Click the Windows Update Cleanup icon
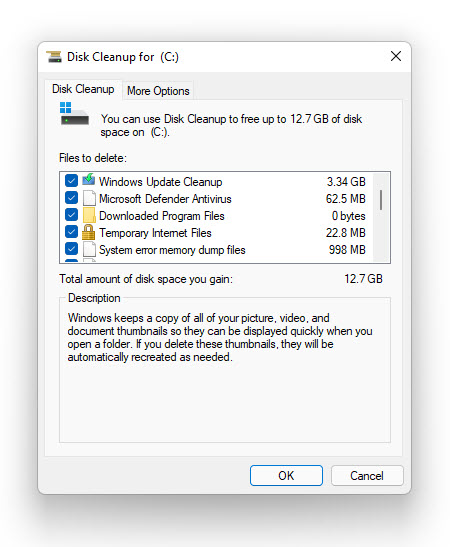The height and width of the screenshot is (547, 450). tap(89, 180)
